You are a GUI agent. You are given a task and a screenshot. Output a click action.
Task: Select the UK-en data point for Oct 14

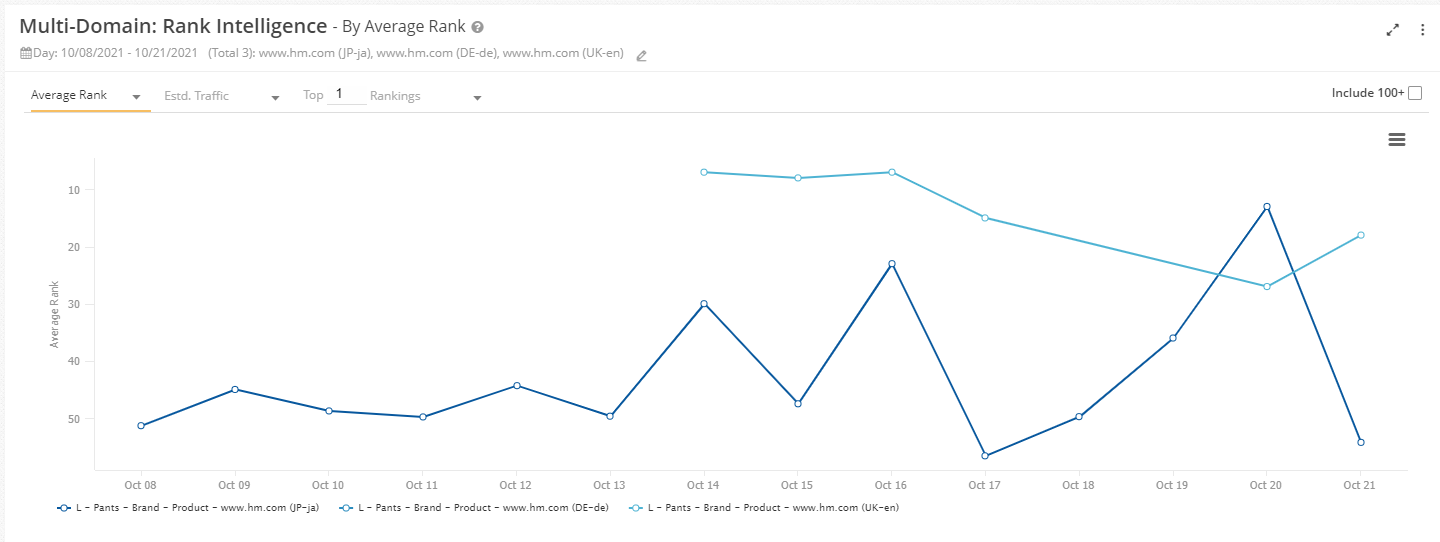pyautogui.click(x=704, y=172)
